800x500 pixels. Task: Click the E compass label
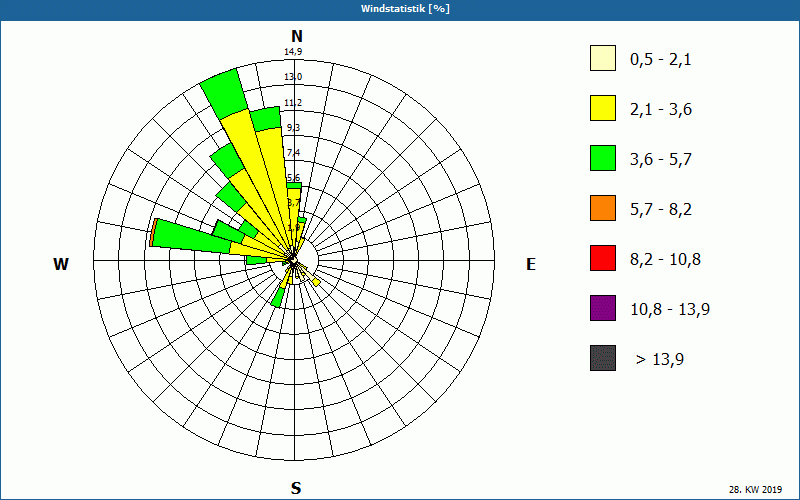click(x=531, y=264)
